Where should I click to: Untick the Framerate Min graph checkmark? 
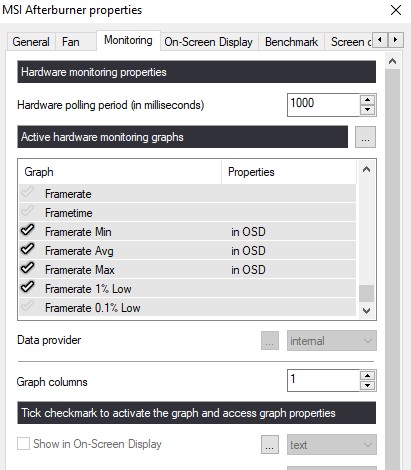pyautogui.click(x=28, y=230)
